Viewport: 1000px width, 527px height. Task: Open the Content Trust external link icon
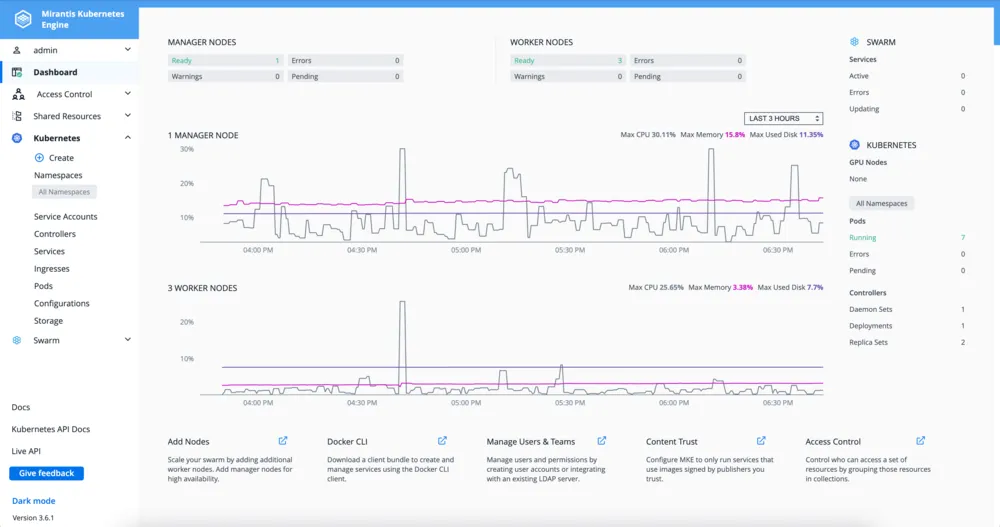(761, 441)
